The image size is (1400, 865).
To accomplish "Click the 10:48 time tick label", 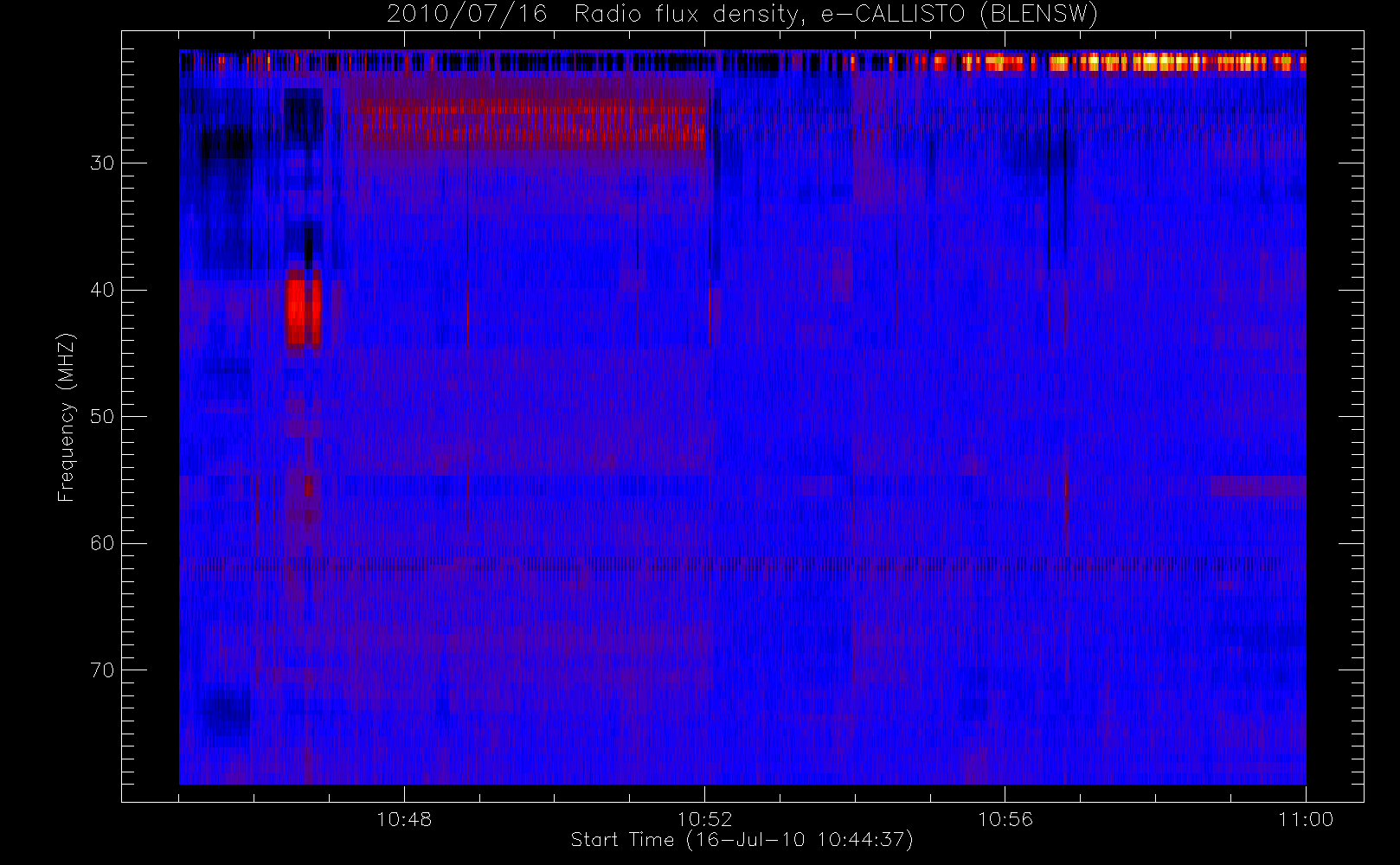I will click(404, 818).
